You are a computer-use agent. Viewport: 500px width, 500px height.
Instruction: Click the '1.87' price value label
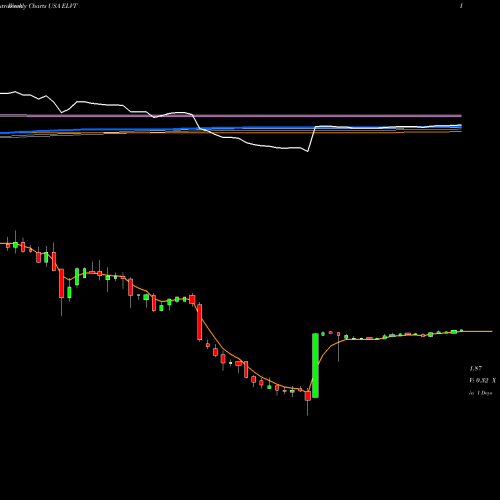(x=475, y=368)
